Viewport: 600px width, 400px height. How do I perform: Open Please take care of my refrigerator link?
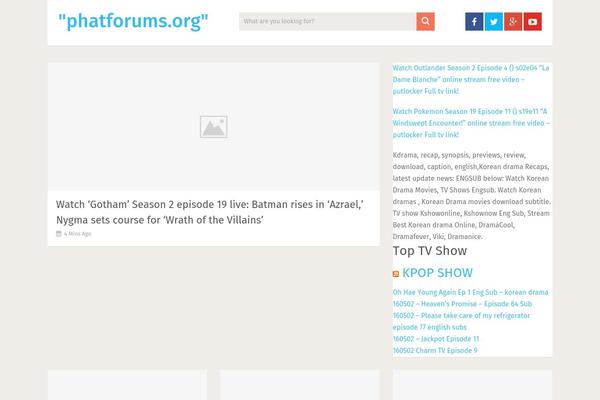(461, 321)
